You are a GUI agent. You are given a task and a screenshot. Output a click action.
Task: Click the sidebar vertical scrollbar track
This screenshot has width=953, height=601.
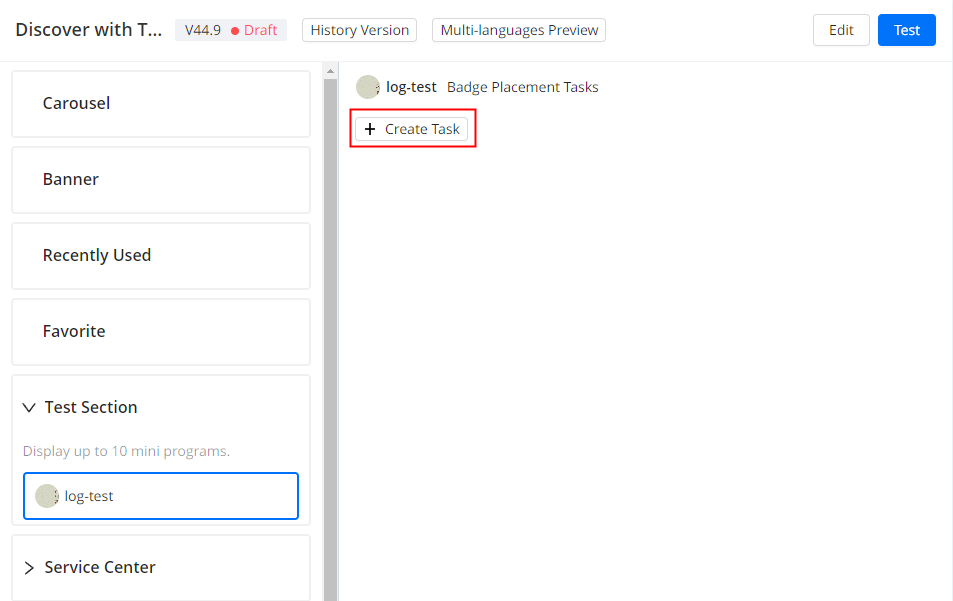330,340
